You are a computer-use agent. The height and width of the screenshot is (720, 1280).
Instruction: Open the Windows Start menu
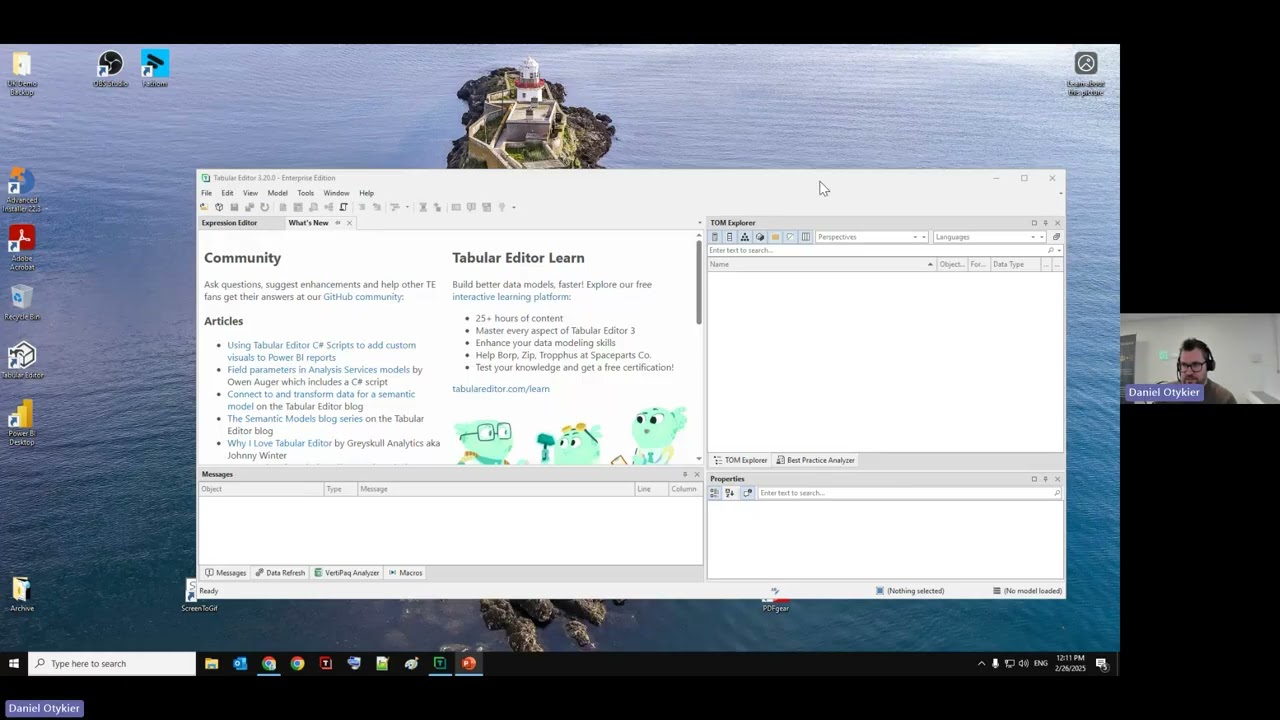pyautogui.click(x=14, y=663)
